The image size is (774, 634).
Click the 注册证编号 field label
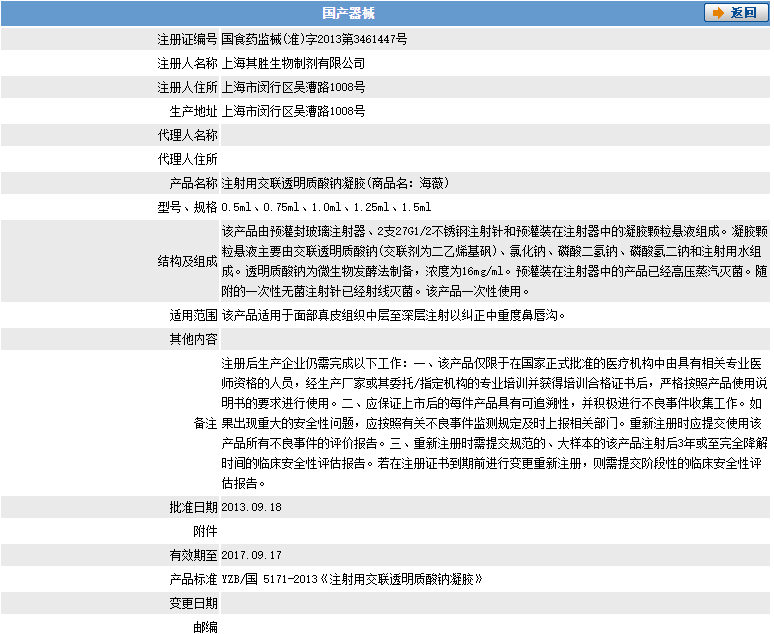click(187, 40)
